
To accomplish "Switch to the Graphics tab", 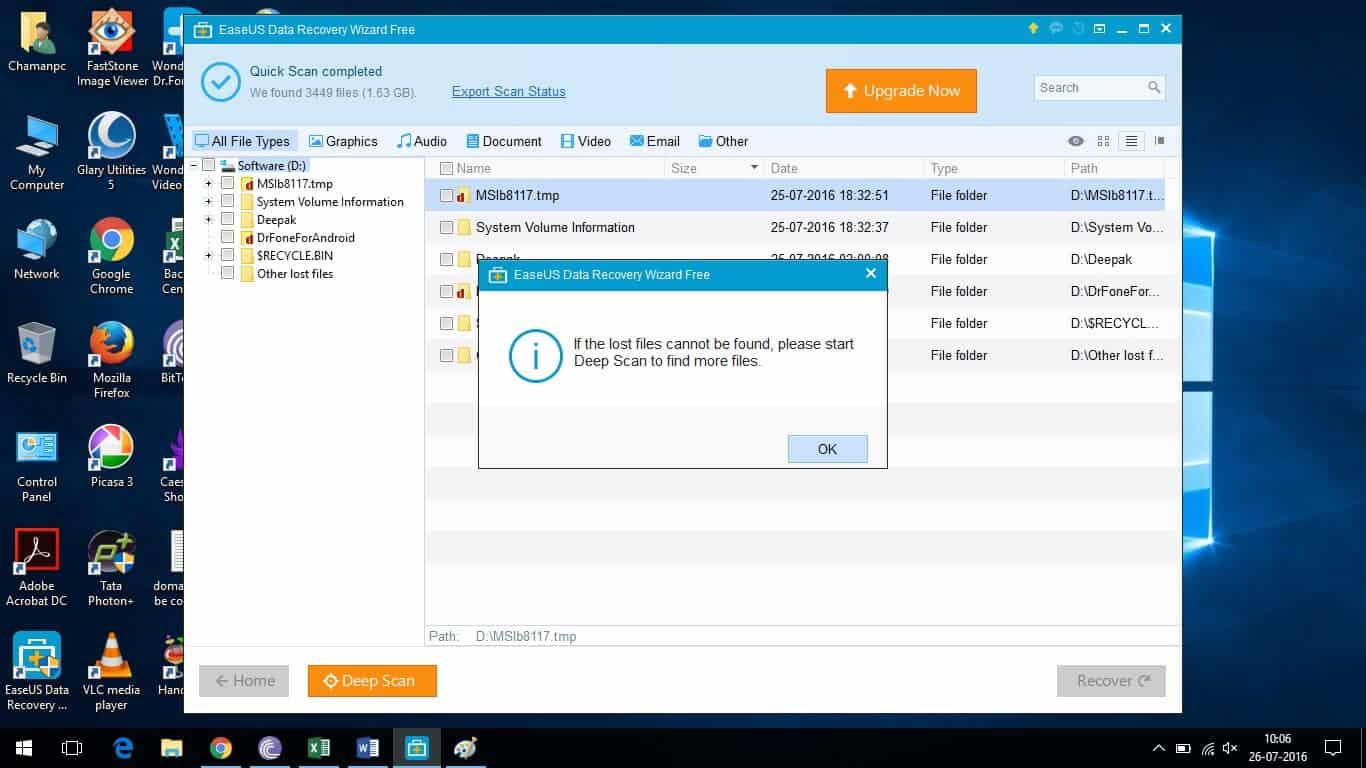I will click(x=343, y=141).
